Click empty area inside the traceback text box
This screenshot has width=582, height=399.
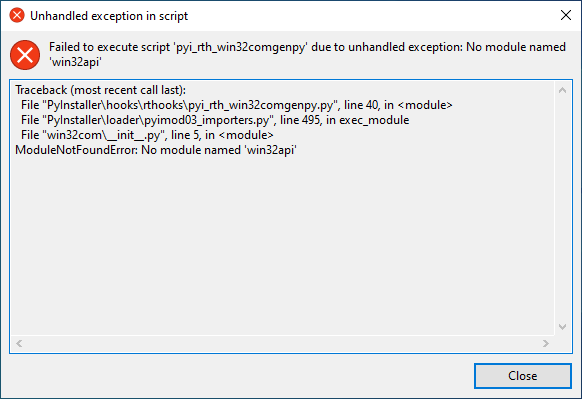tap(282, 245)
